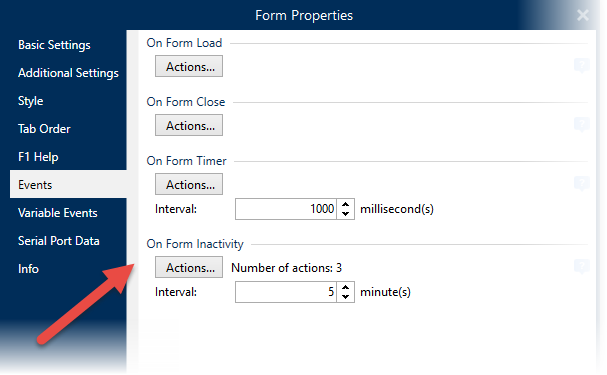Increase the inactivity interval minutes

point(346,287)
